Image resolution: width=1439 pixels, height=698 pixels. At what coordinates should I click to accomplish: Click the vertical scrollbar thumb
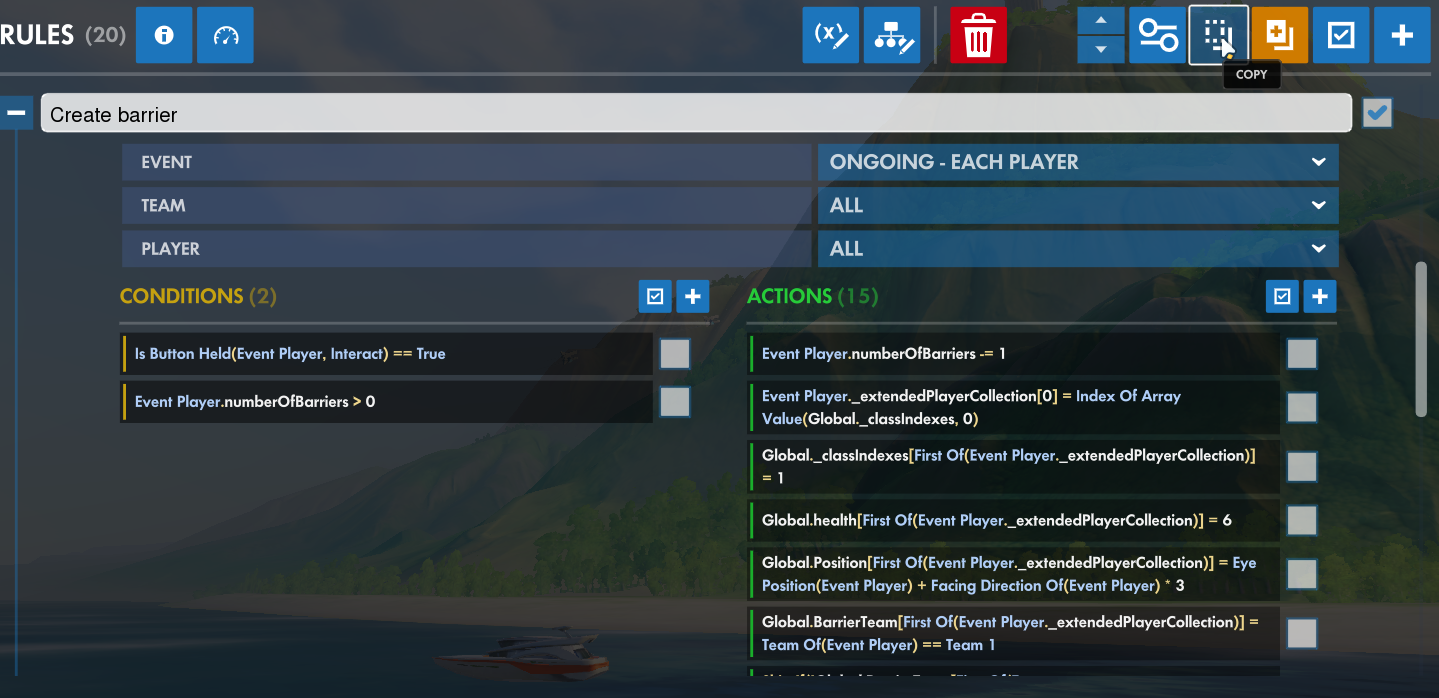coord(1421,340)
